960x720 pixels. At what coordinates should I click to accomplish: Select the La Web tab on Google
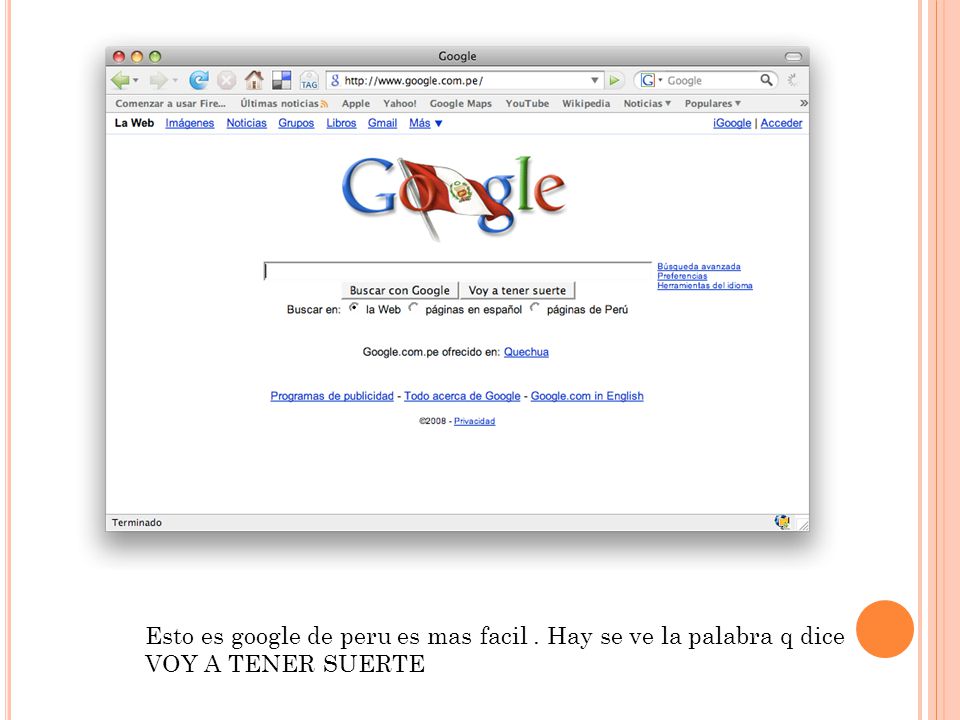tap(134, 123)
